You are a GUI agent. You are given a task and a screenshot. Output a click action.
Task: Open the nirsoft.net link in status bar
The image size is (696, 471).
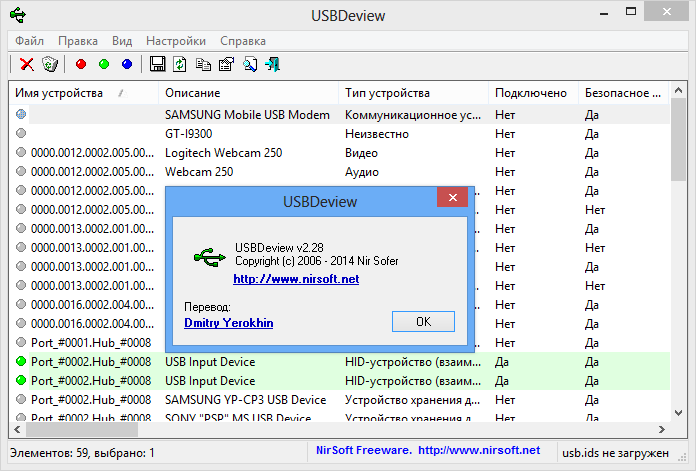tap(479, 450)
